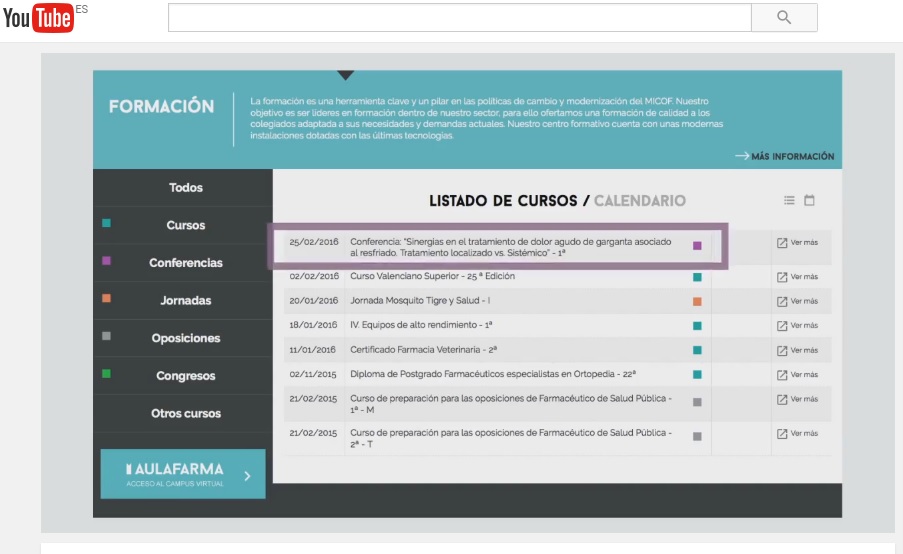Click the YouTube logo
Image resolution: width=903 pixels, height=554 pixels.
click(38, 17)
